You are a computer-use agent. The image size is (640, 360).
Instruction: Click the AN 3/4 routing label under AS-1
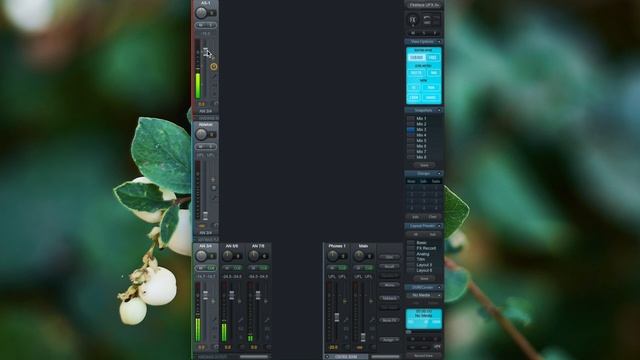(205, 111)
